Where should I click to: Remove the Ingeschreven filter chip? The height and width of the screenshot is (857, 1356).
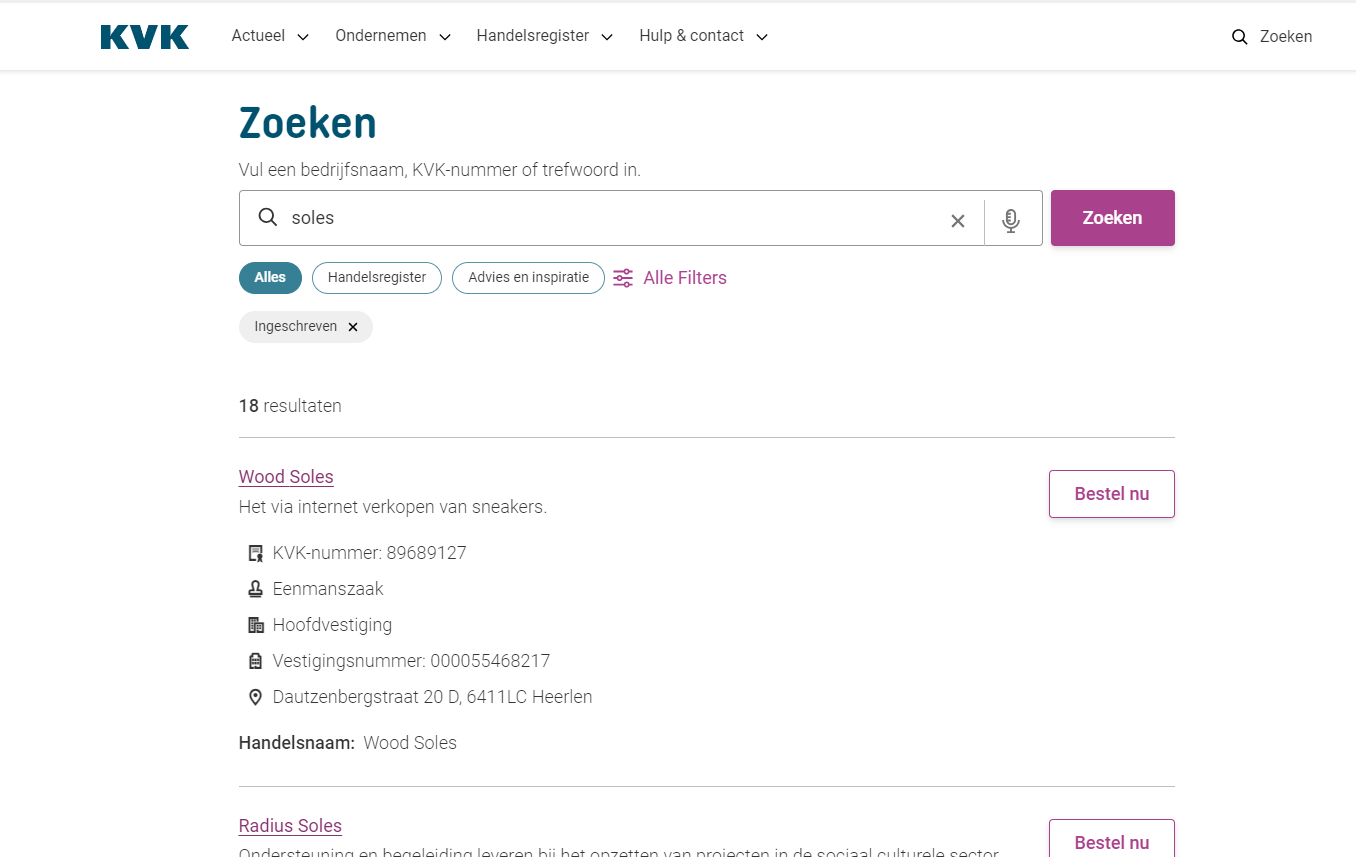point(353,327)
